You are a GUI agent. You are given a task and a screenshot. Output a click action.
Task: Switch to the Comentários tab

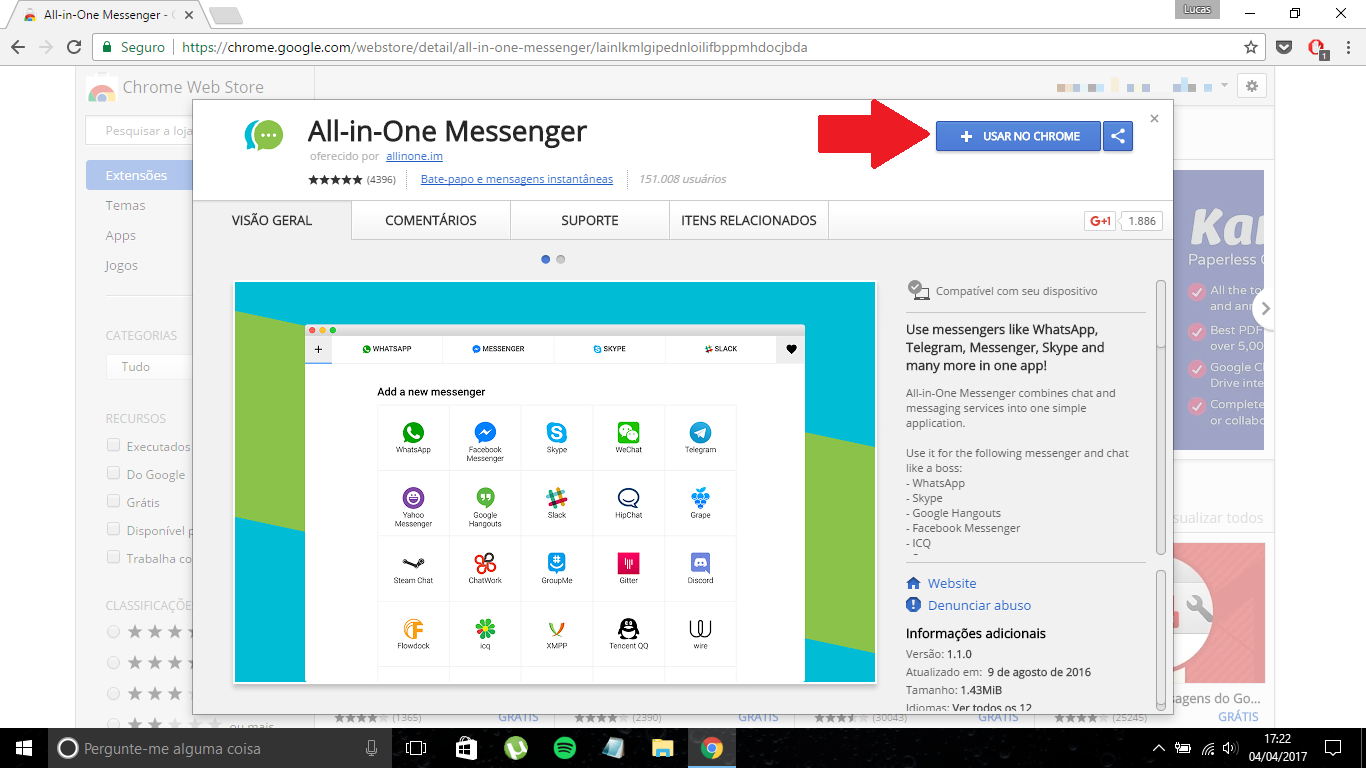point(431,220)
